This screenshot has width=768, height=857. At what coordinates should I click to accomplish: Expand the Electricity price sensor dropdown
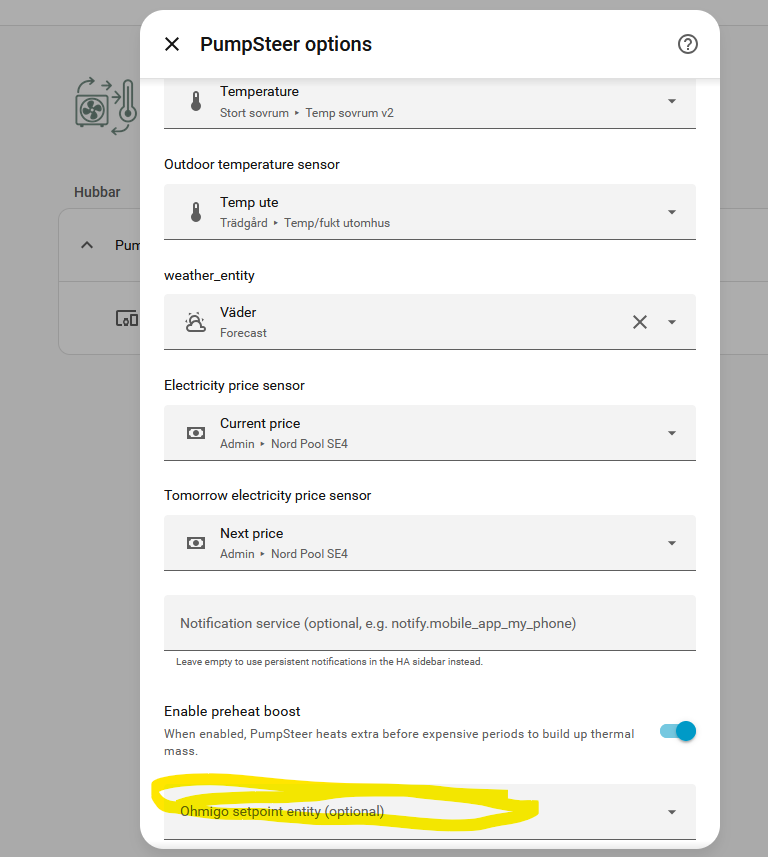click(x=672, y=433)
